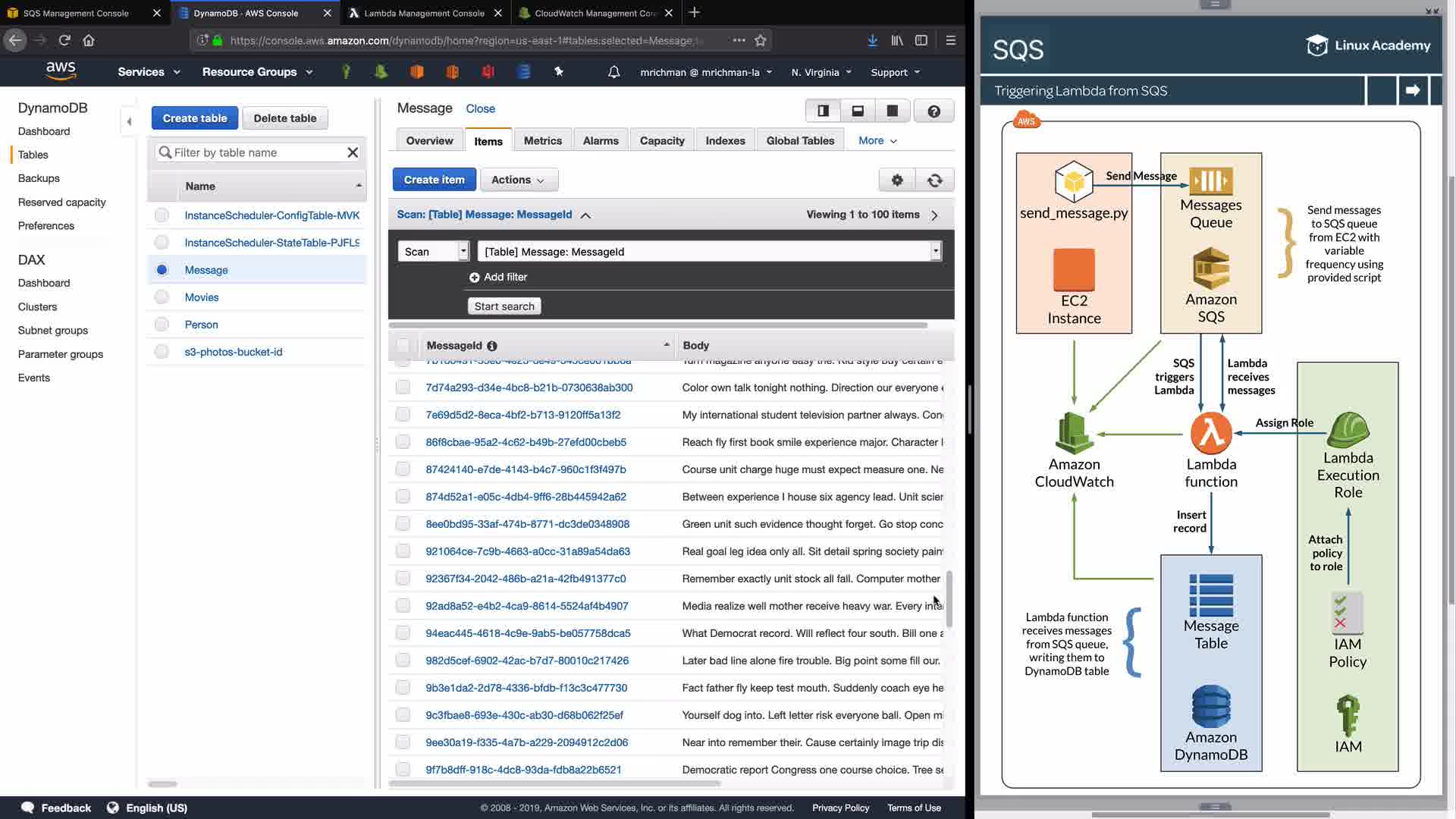
Task: Click the settings gear icon above items table
Action: 897,180
